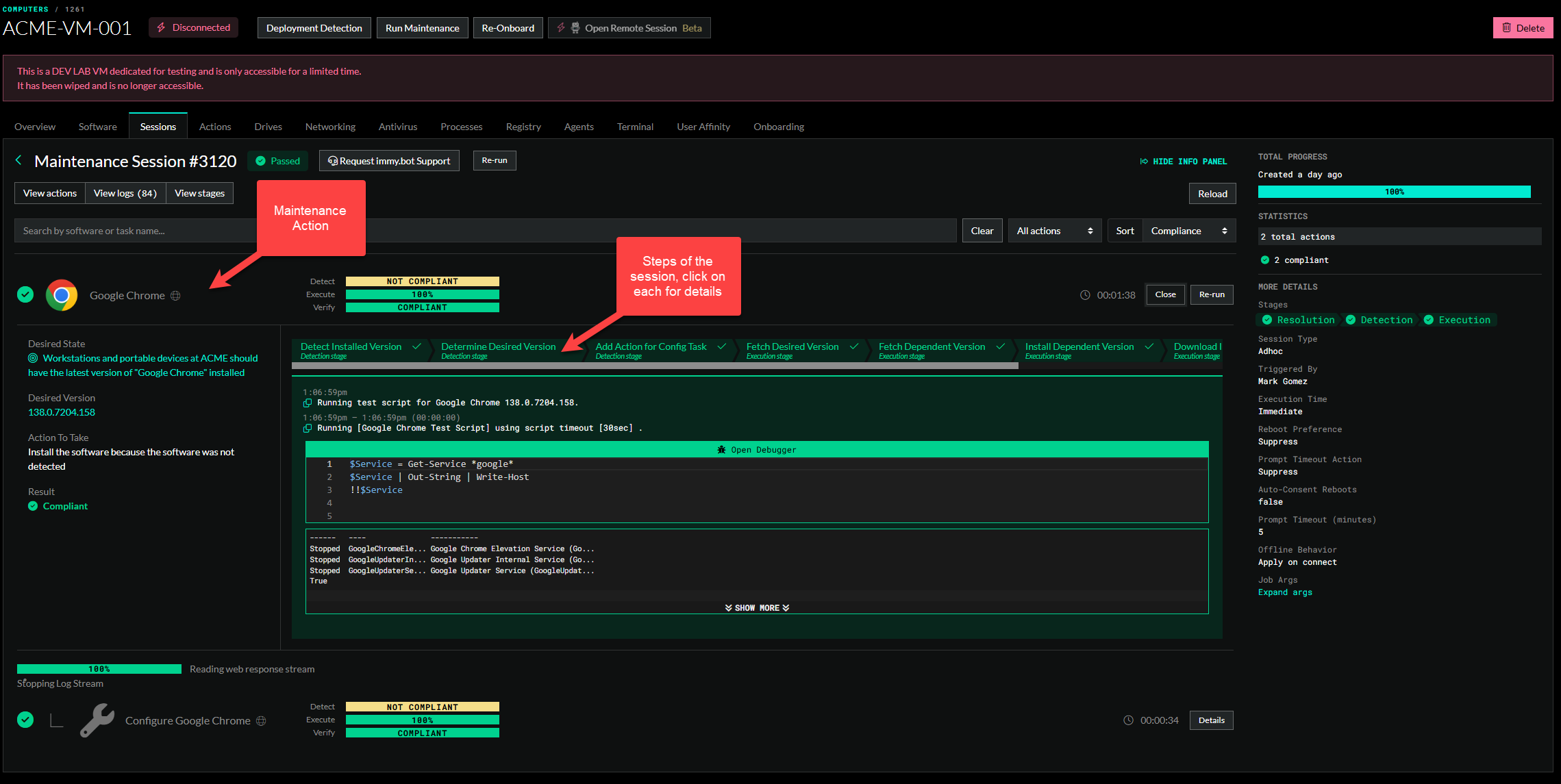Click the Hide Info Panel arrow icon
Screen dimensions: 1561x784
pyautogui.click(x=1144, y=162)
